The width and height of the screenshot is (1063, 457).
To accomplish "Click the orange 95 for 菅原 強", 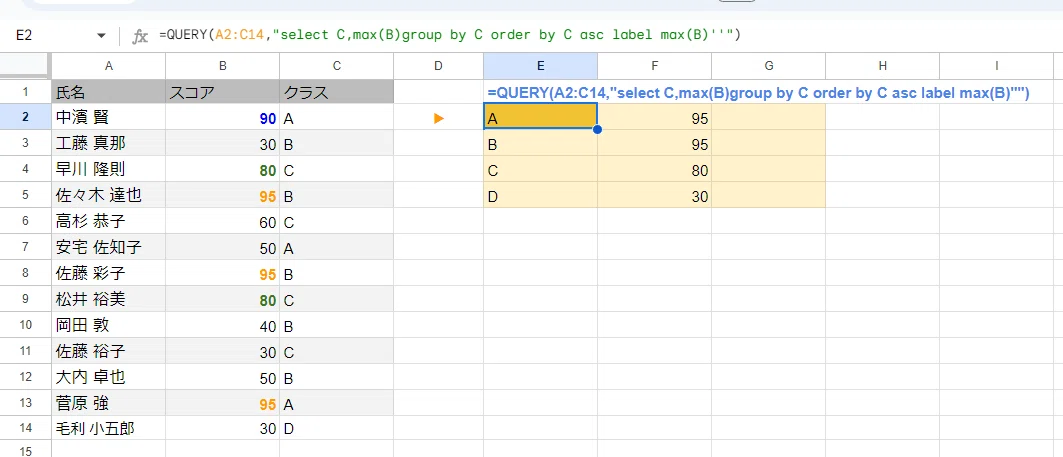I will pos(222,403).
